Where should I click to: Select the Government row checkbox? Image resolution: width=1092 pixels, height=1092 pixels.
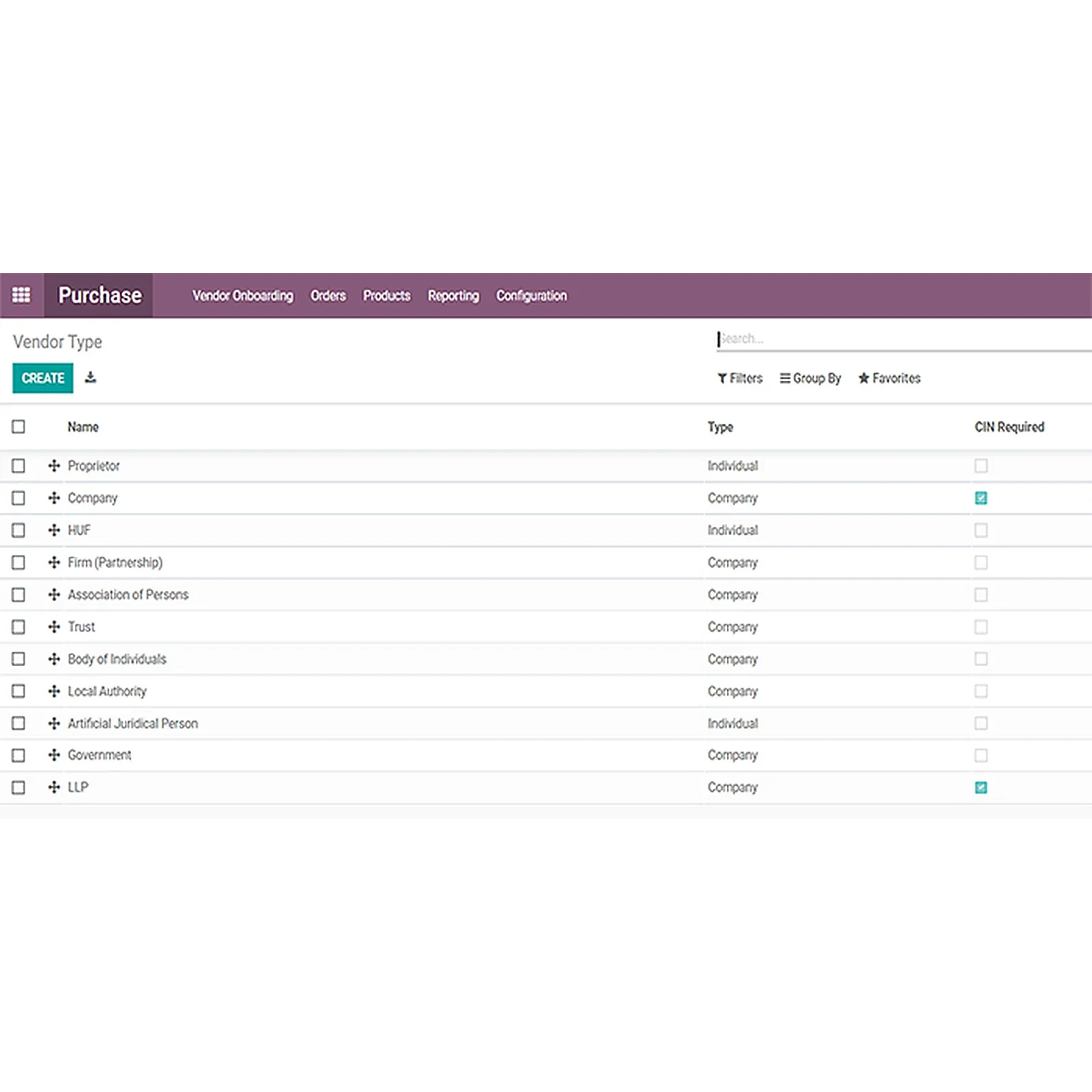point(18,755)
